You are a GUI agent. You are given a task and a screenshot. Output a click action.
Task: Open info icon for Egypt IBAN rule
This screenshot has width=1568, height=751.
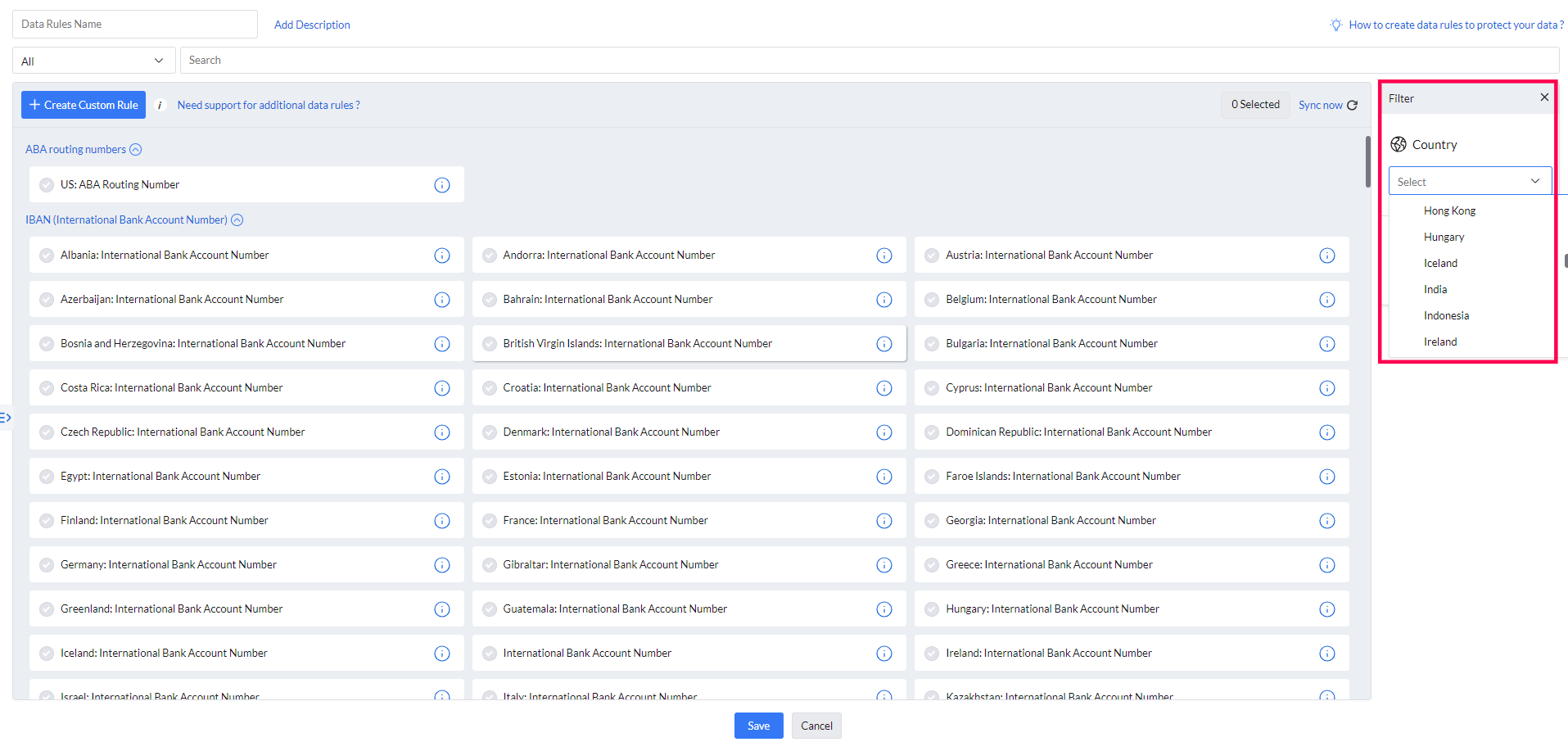click(442, 477)
